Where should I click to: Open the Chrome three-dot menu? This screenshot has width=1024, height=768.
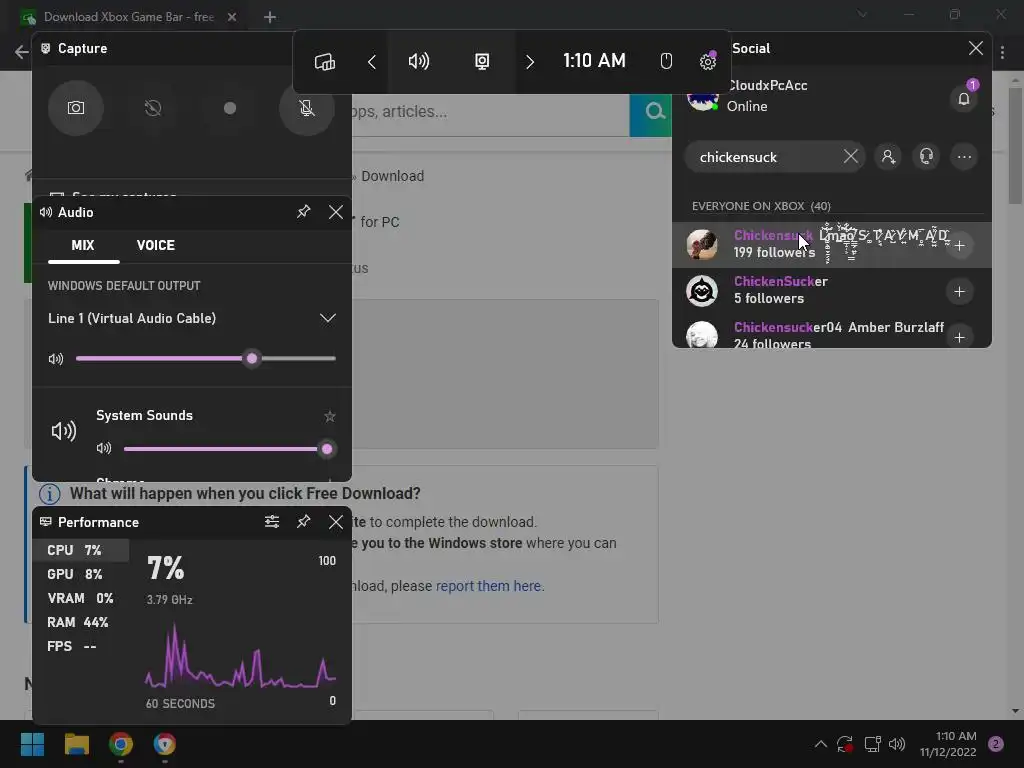click(1002, 52)
